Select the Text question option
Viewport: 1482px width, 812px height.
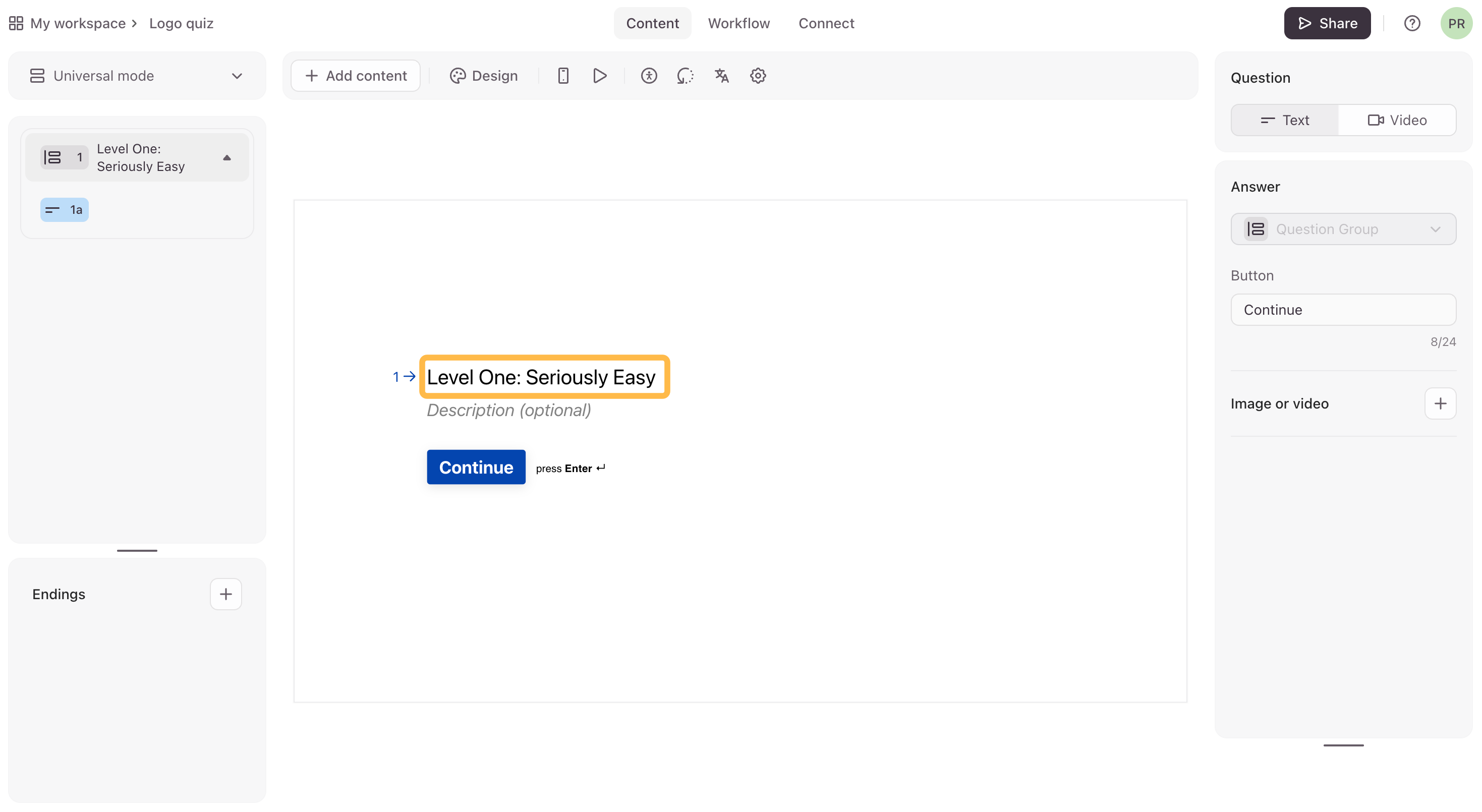tap(1285, 120)
